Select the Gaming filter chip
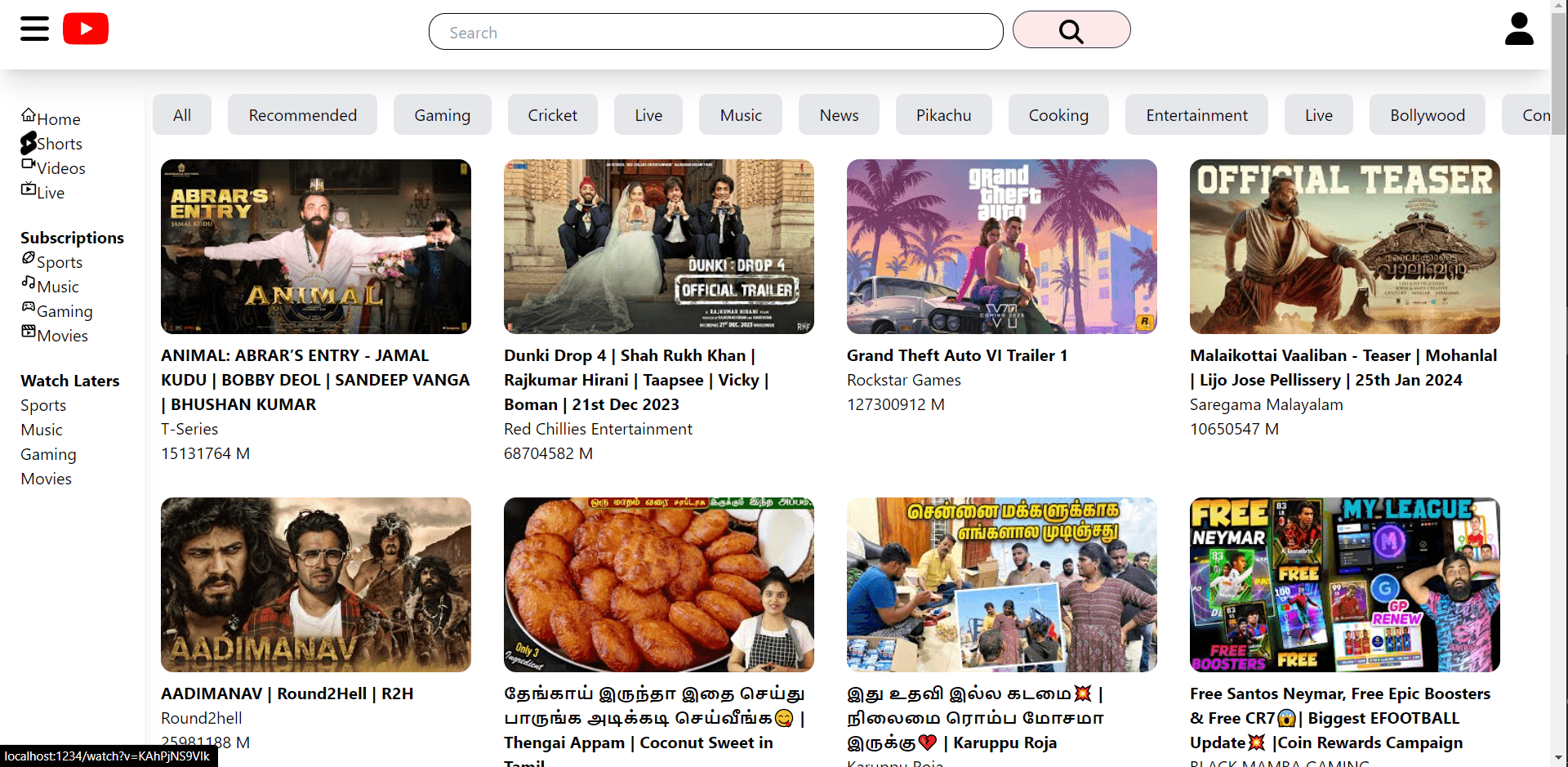The width and height of the screenshot is (1568, 767). tap(443, 115)
